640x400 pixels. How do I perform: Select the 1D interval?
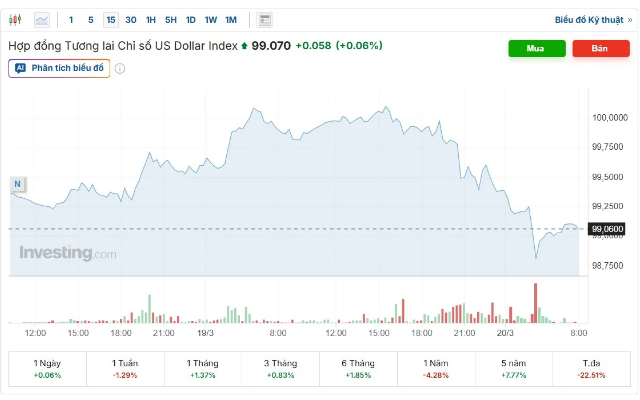pos(191,19)
